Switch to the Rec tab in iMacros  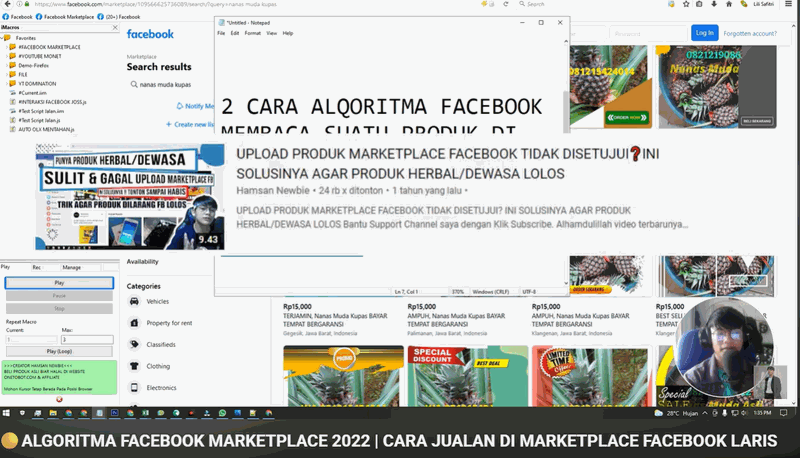pos(37,267)
